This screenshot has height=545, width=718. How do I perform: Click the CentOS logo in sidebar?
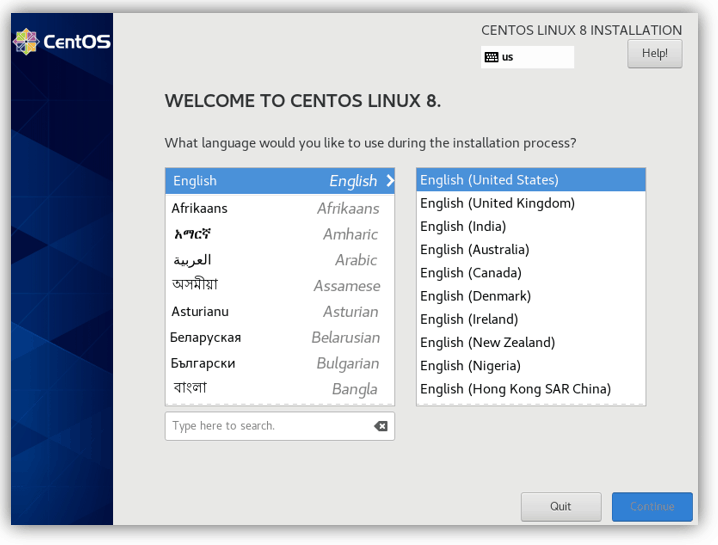[62, 42]
